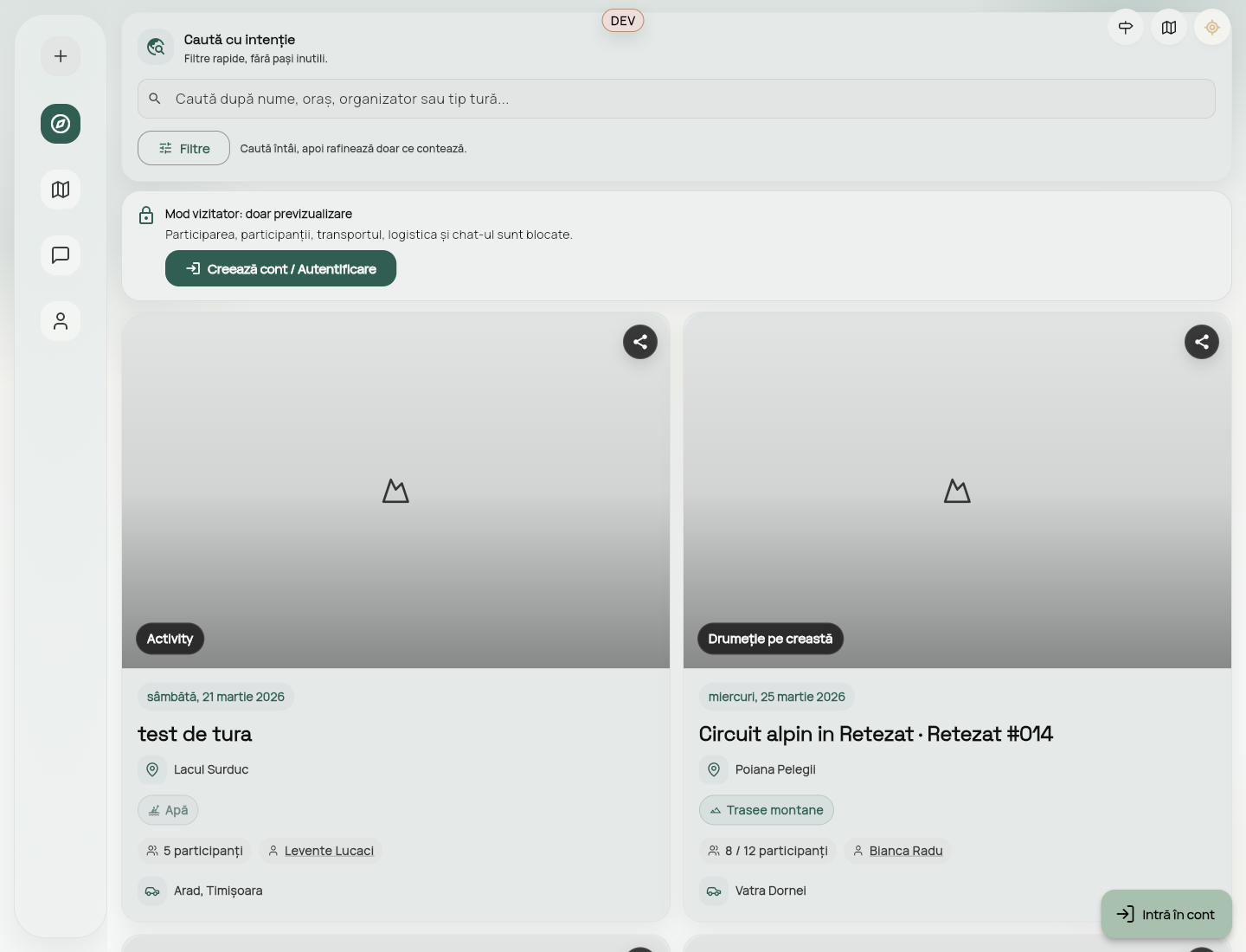
Task: Click the Drumeție pe creastă tag
Action: point(770,639)
